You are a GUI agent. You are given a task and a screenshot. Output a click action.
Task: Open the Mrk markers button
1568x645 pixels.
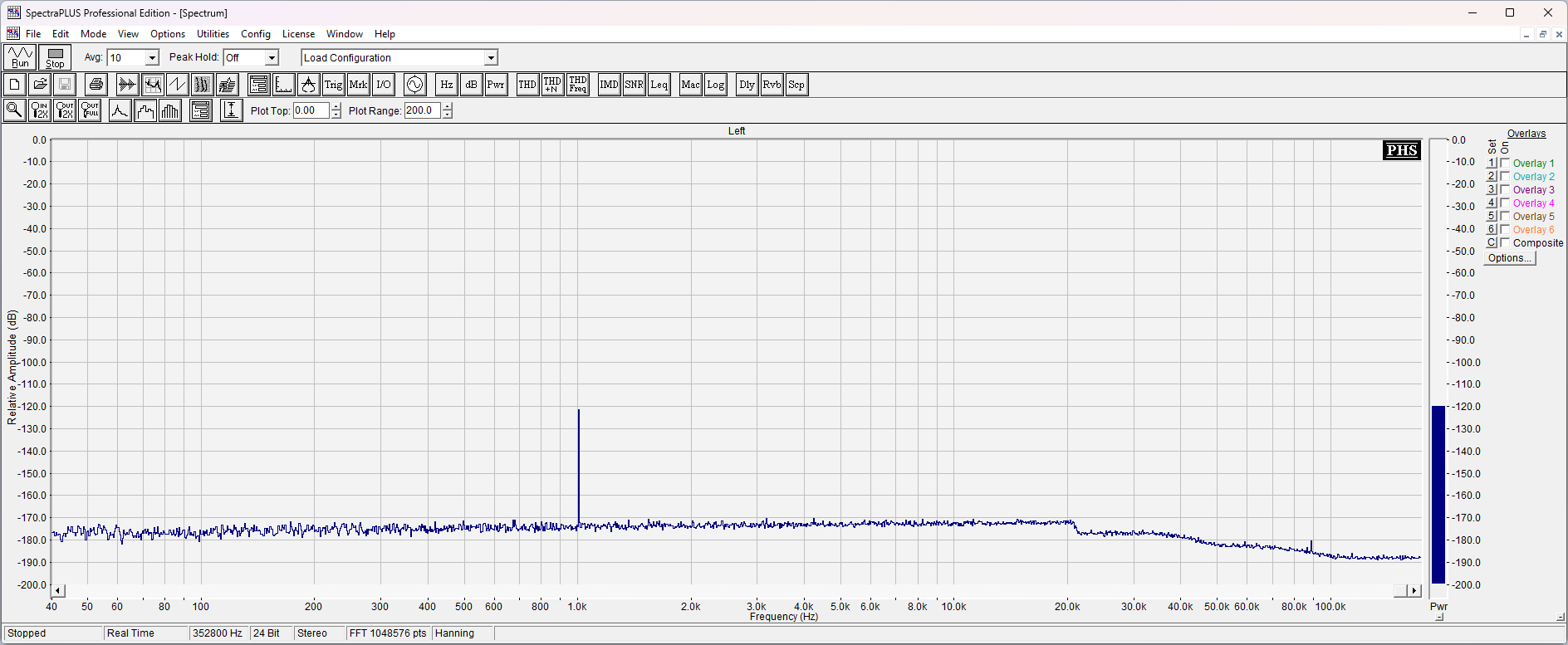coord(359,85)
